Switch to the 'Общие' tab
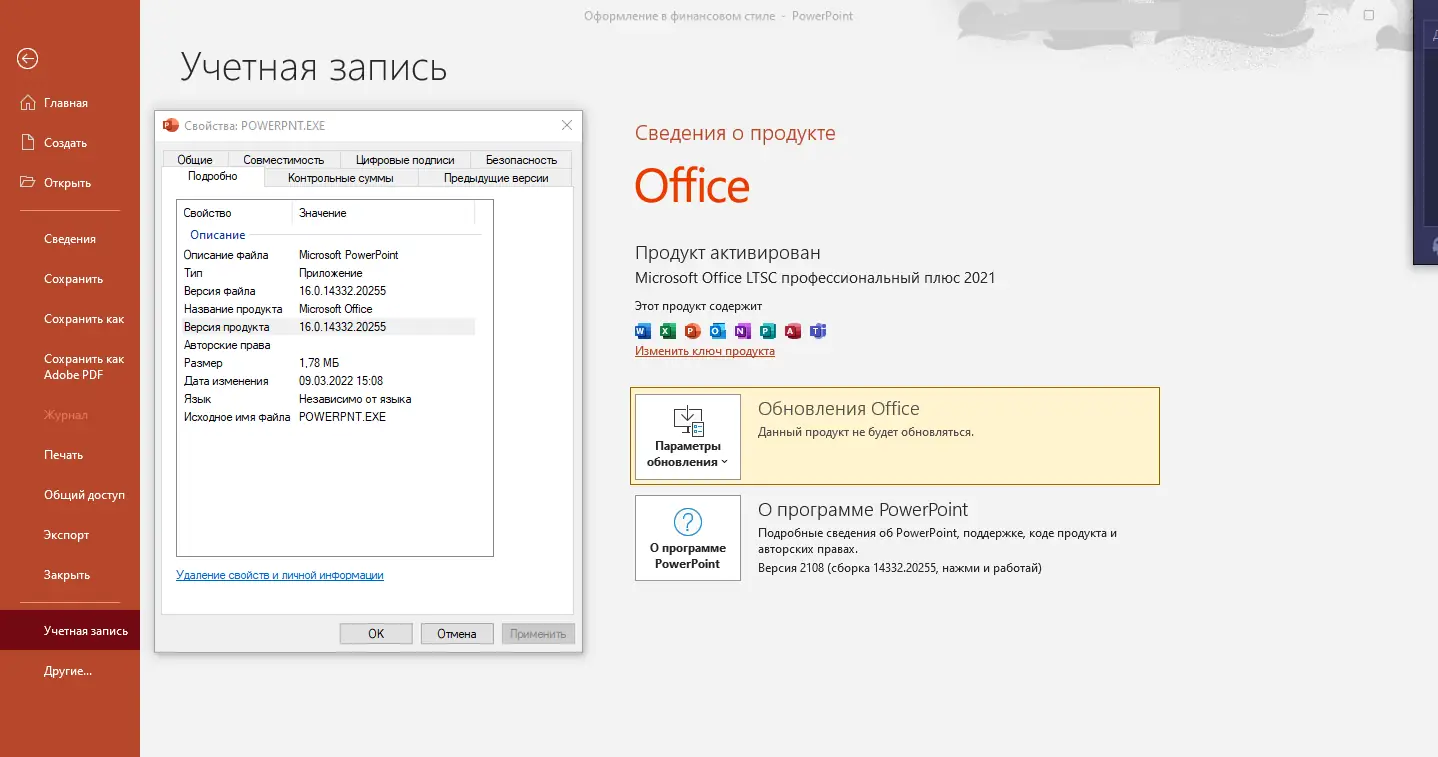This screenshot has height=757, width=1438. 195,159
